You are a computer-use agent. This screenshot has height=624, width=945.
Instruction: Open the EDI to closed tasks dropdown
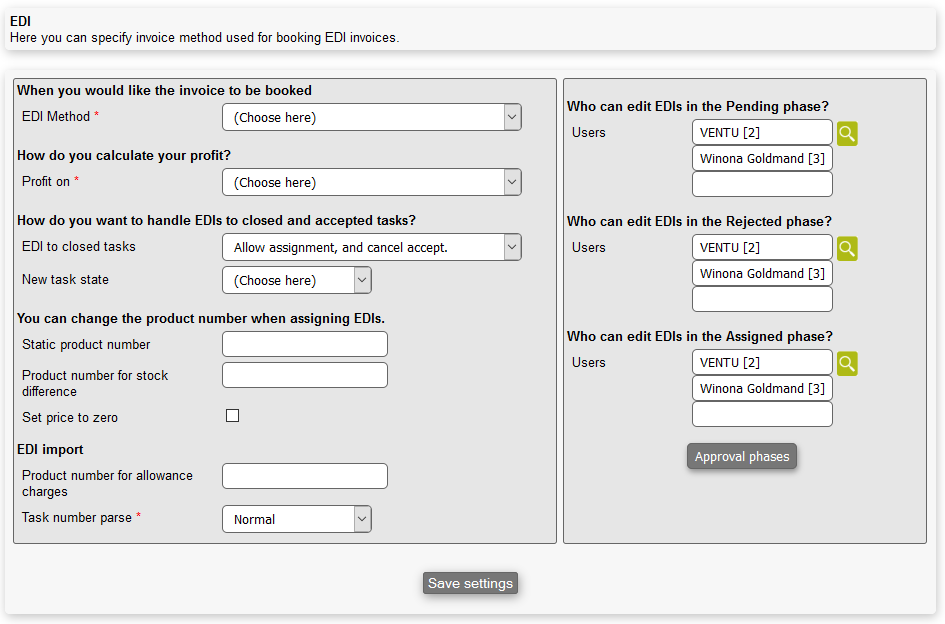371,247
